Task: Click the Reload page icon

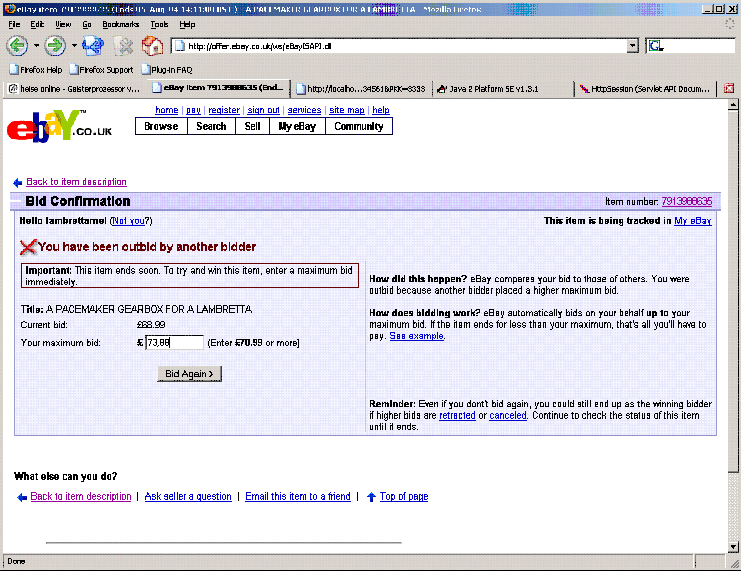Action: (93, 46)
